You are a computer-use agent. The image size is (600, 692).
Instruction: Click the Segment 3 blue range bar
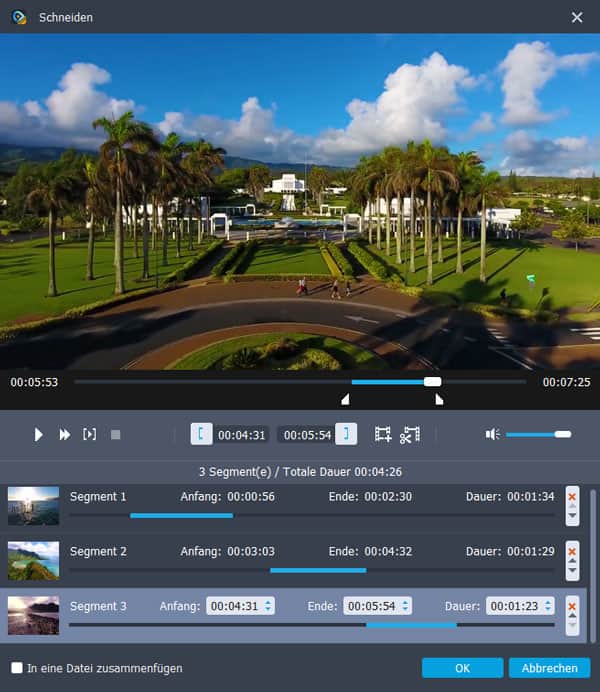pyautogui.click(x=411, y=625)
